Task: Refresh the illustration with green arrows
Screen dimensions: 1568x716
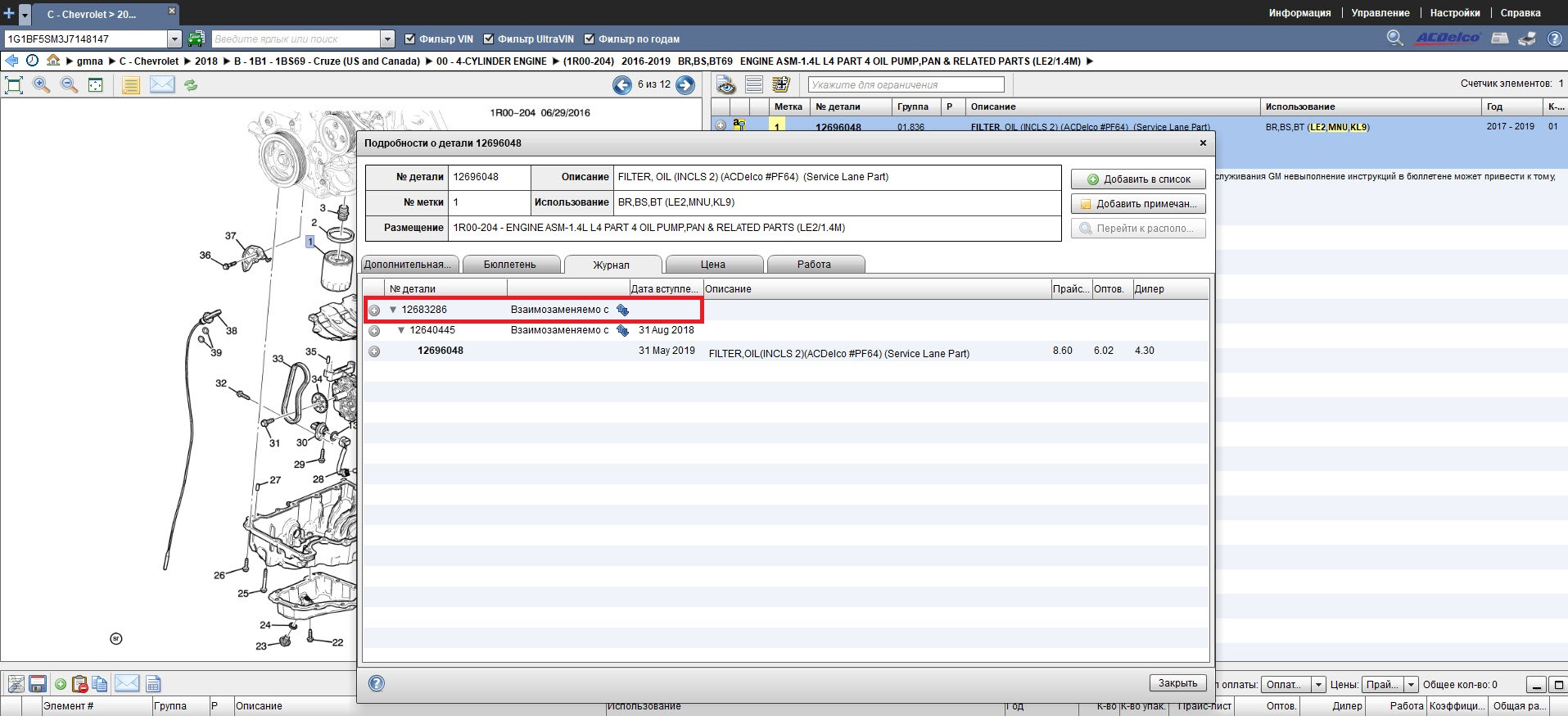Action: click(x=191, y=84)
